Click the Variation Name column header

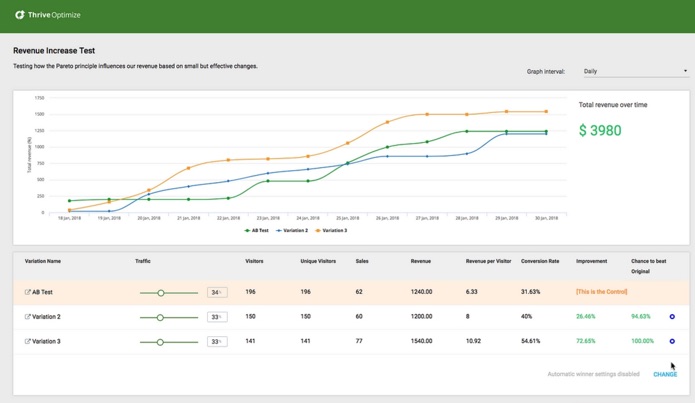[43, 261]
